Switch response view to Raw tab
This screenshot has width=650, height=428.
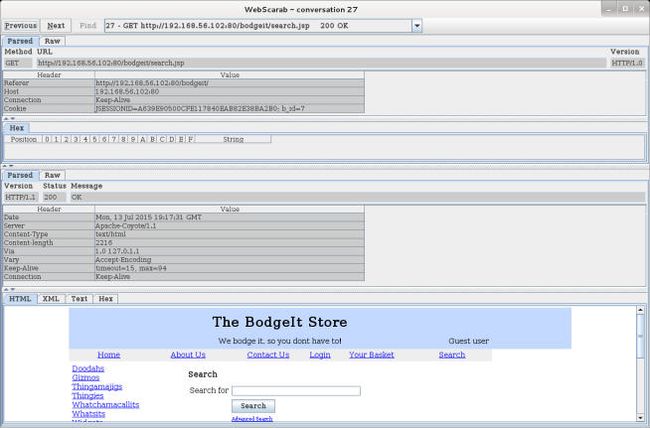(53, 175)
